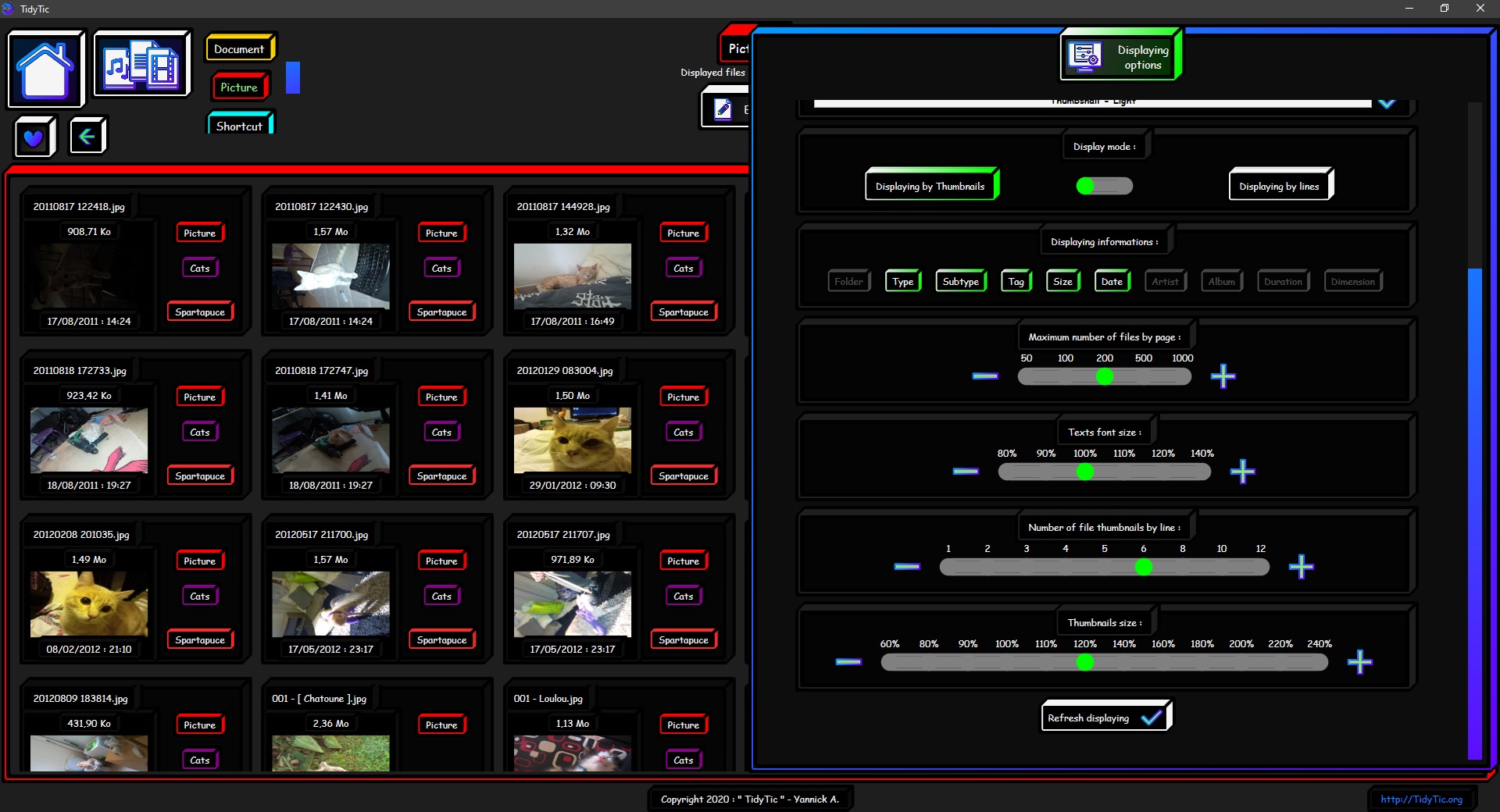Enable the Album information toggle
1500x812 pixels.
pyautogui.click(x=1222, y=282)
